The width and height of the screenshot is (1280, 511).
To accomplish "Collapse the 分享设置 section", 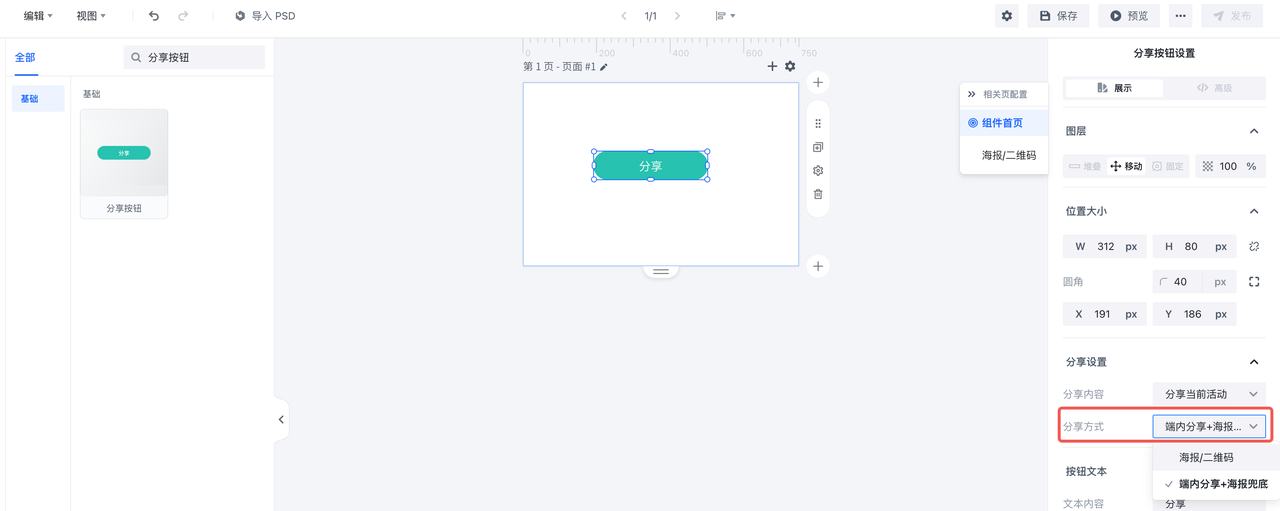I will (x=1254, y=362).
